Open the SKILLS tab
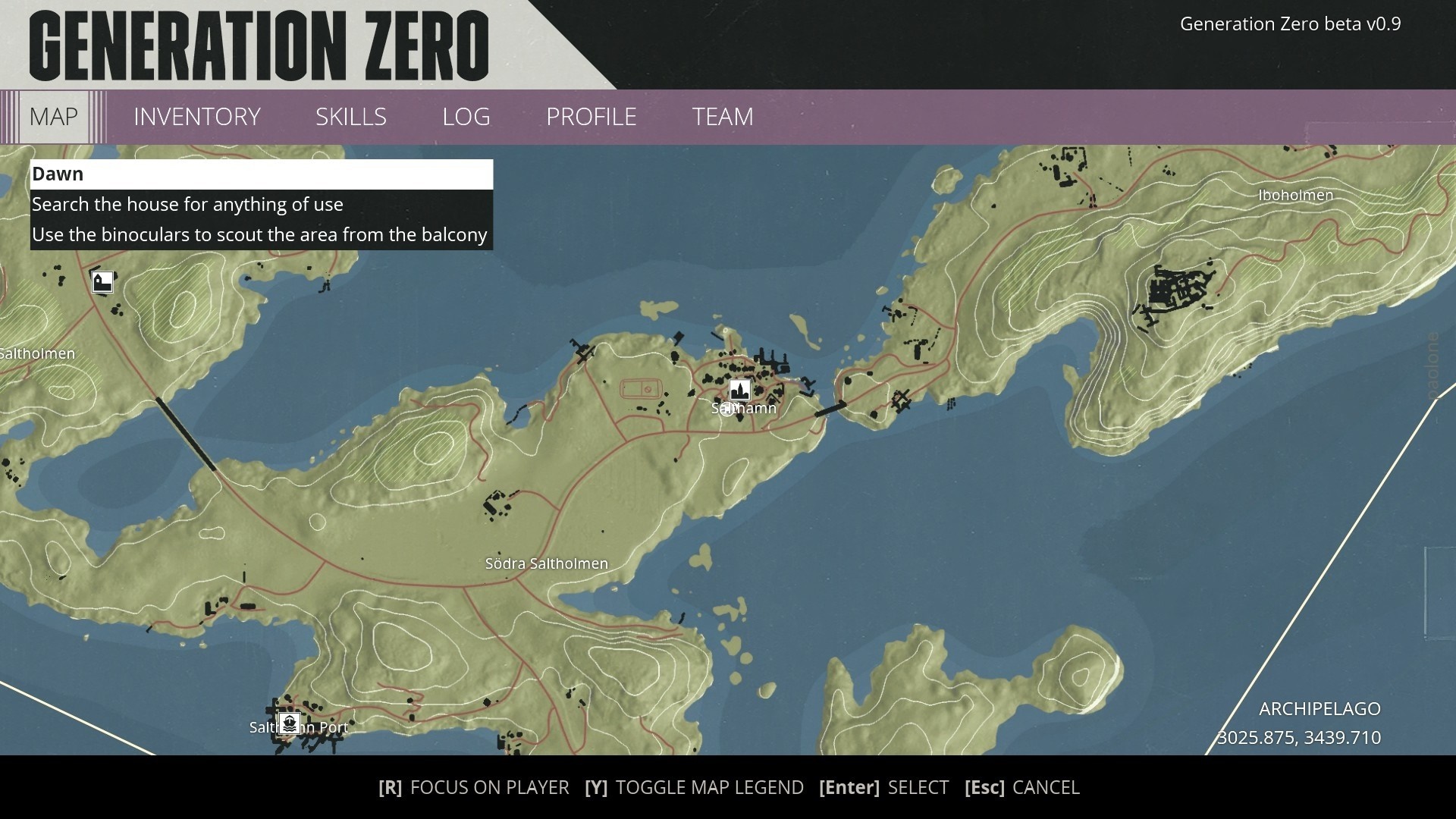The image size is (1456, 819). 351,117
